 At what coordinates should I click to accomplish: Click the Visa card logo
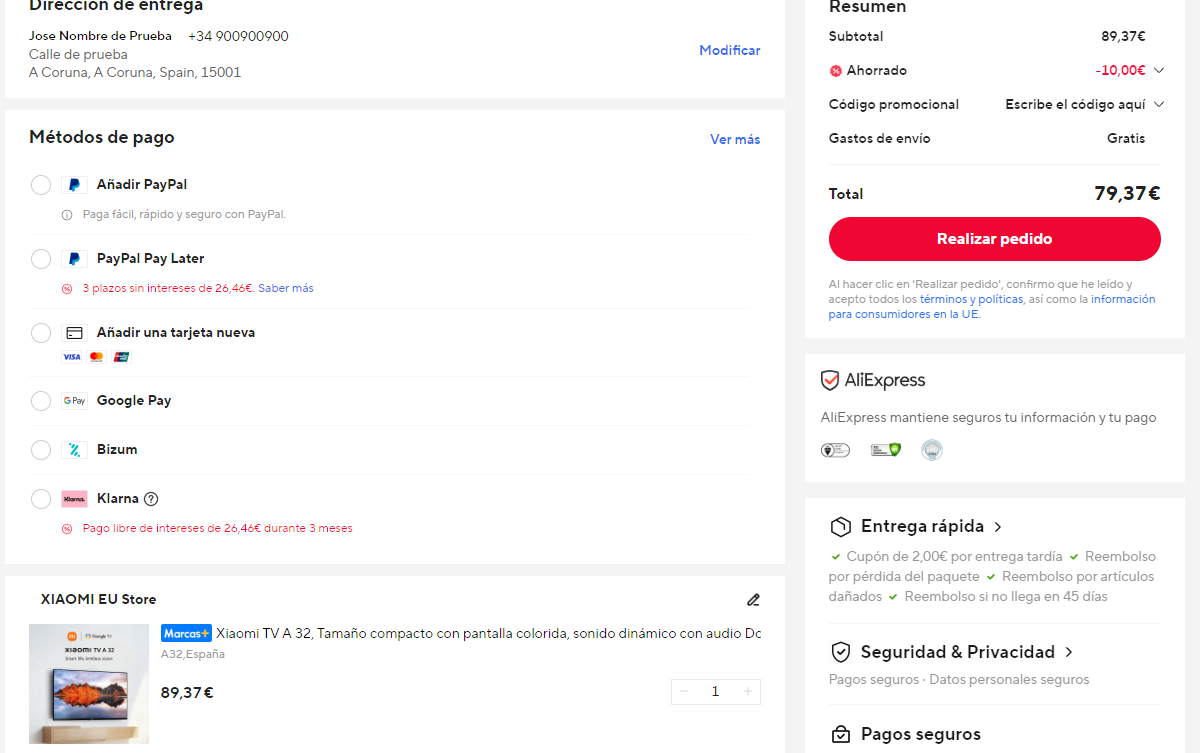tap(72, 357)
